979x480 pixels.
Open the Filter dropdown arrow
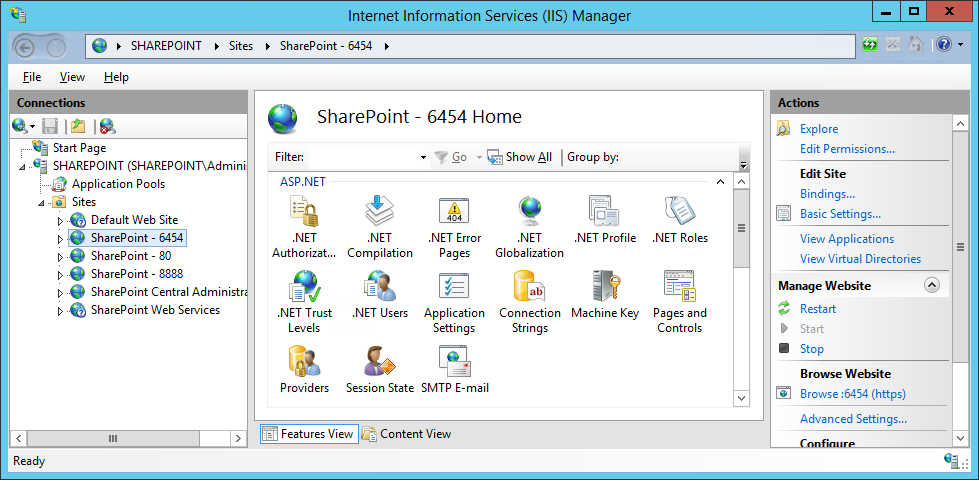pos(423,157)
